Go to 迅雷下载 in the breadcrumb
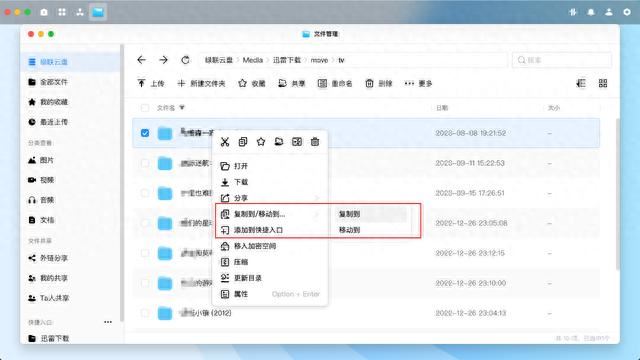The image size is (640, 360). click(x=287, y=60)
